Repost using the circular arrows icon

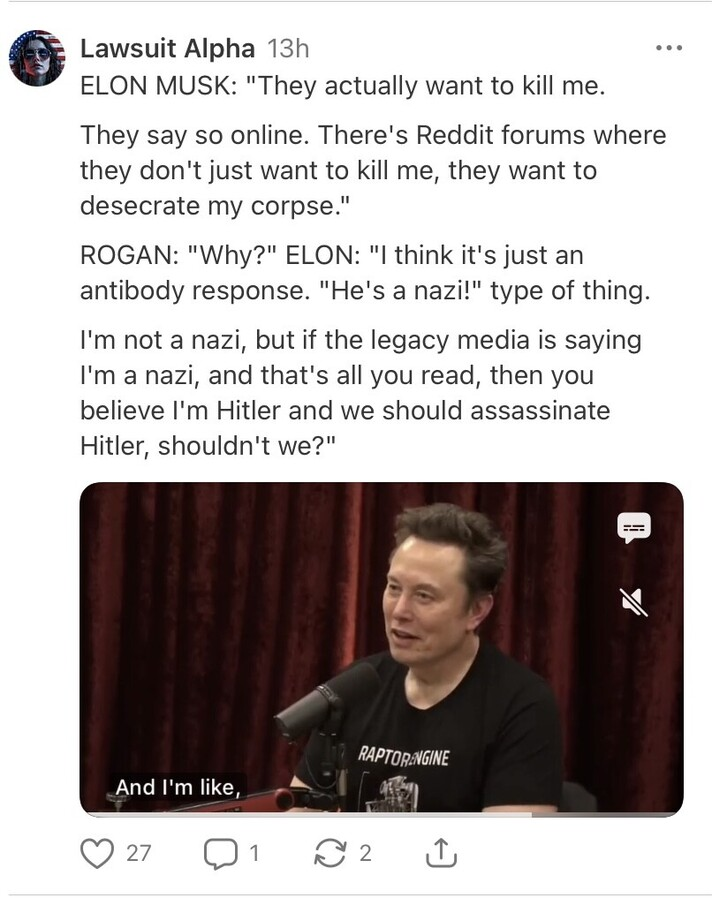[x=331, y=853]
